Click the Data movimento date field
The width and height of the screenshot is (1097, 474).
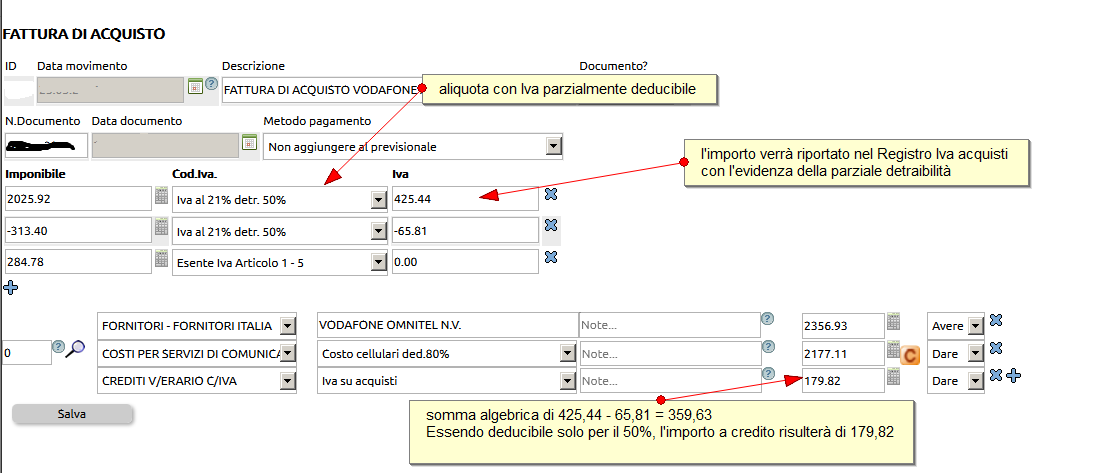click(x=111, y=89)
